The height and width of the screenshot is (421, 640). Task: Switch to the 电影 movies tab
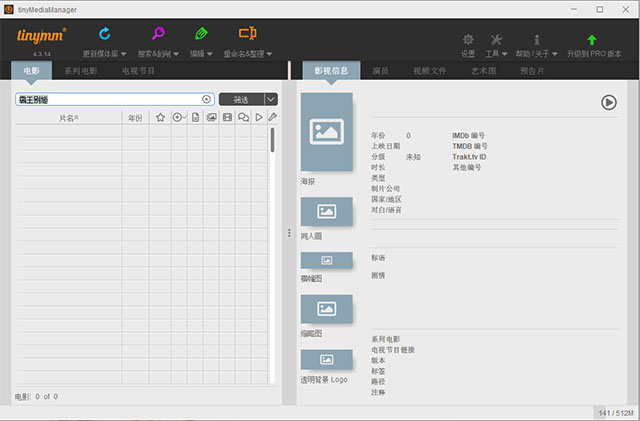(31, 71)
